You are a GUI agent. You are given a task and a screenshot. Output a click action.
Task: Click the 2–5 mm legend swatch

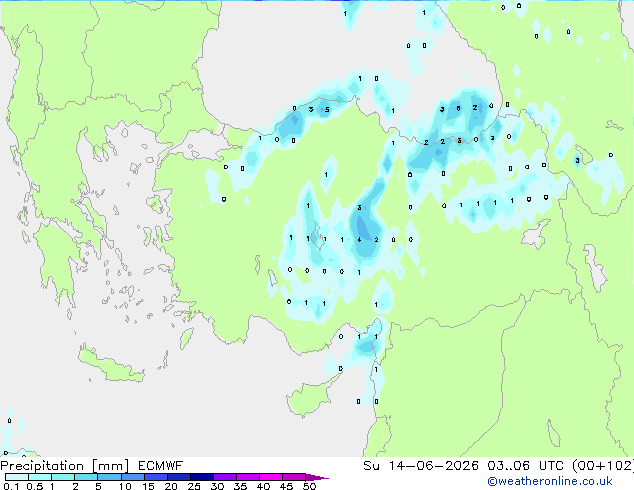pos(86,477)
